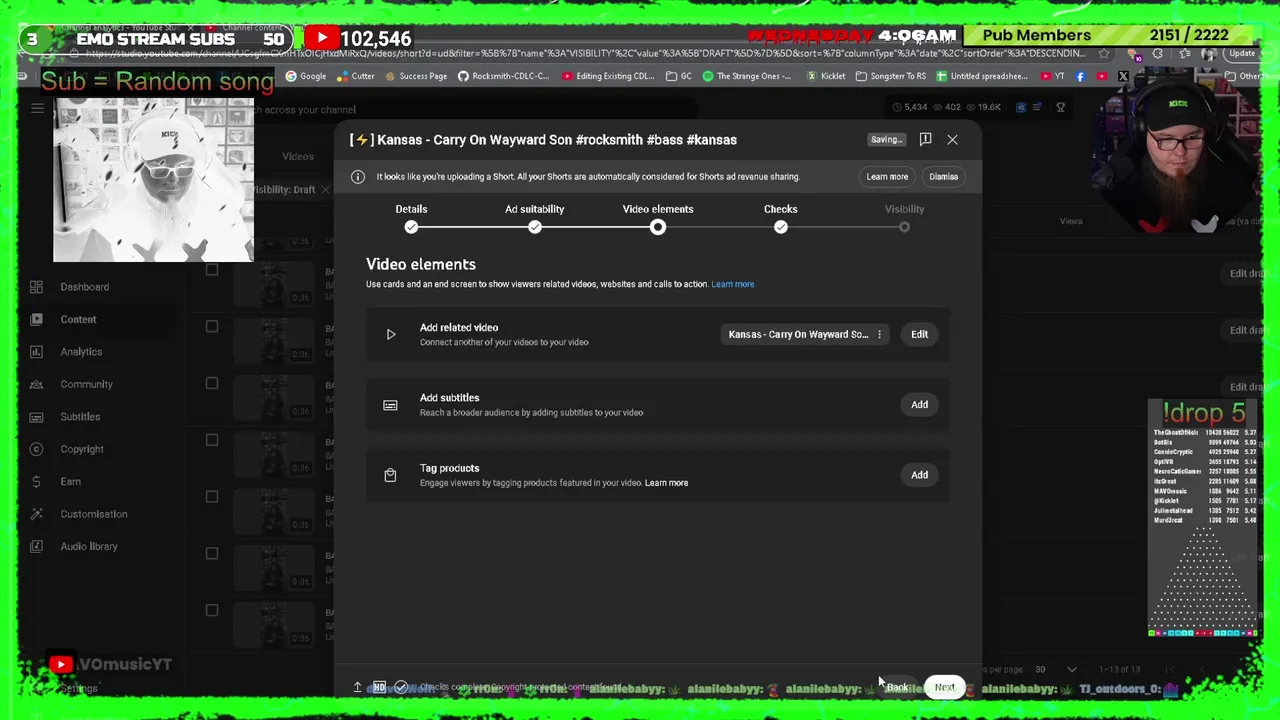
Task: Click the HD processing icon in footer
Action: pos(379,687)
